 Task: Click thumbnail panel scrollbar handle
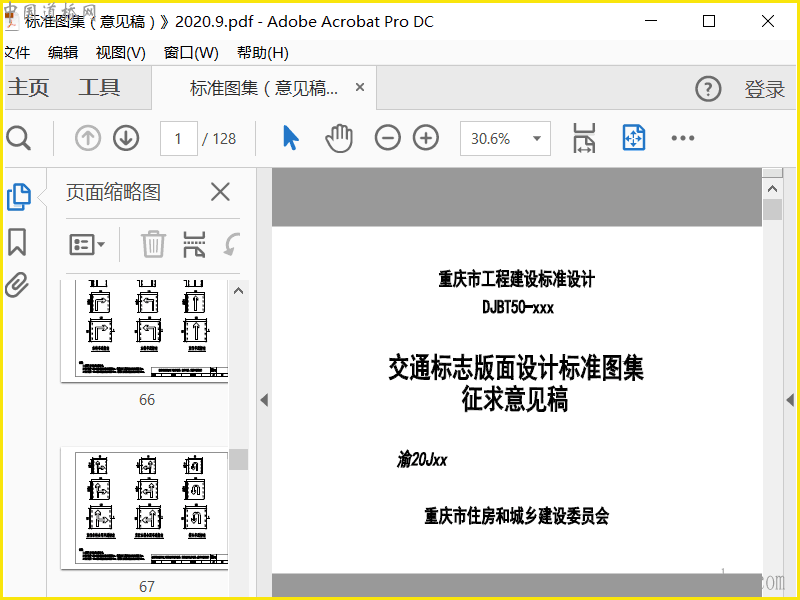pyautogui.click(x=238, y=459)
